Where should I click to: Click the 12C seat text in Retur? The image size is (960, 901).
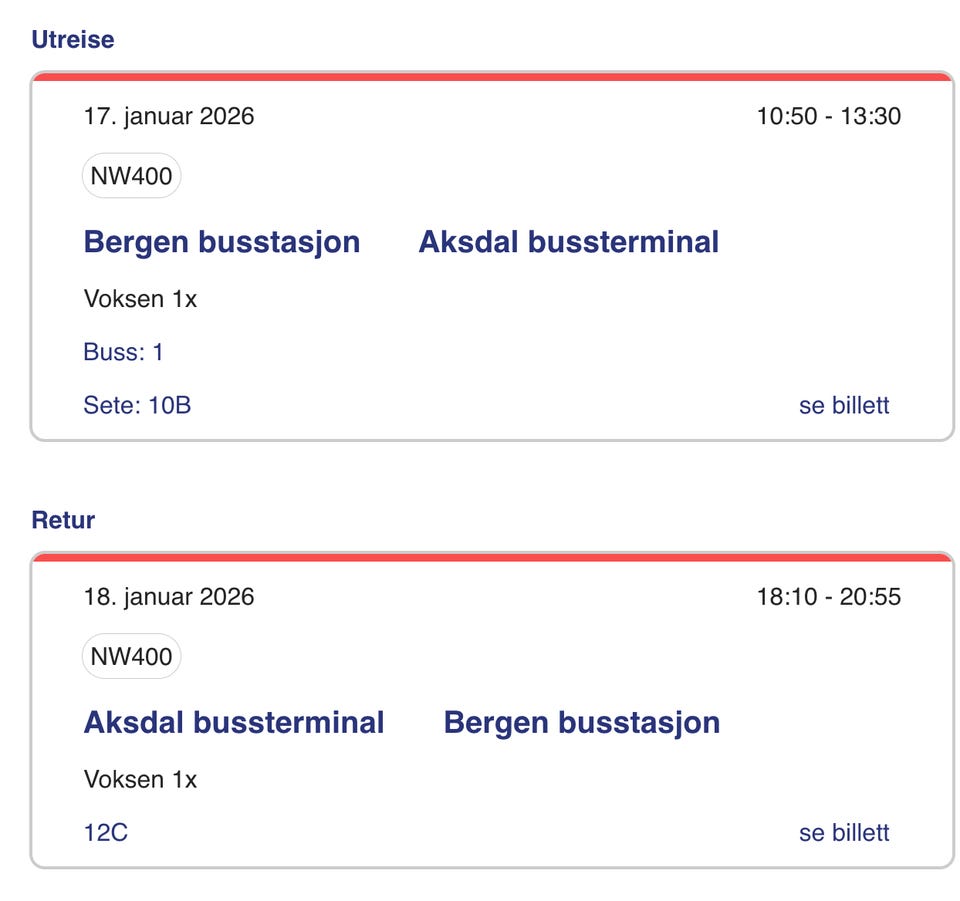point(106,833)
